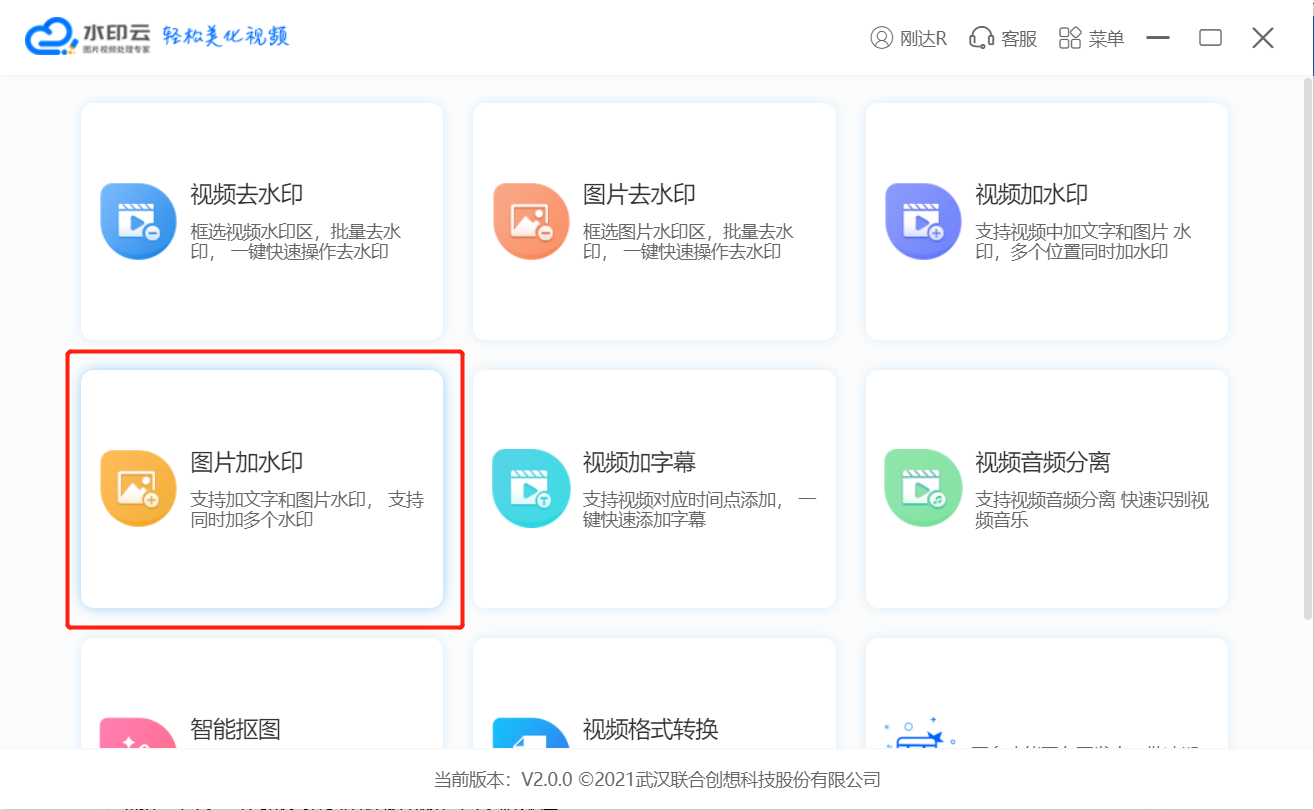Click the 视频格式转换 blue icon
Viewport: 1314px width, 810px height.
[x=531, y=733]
